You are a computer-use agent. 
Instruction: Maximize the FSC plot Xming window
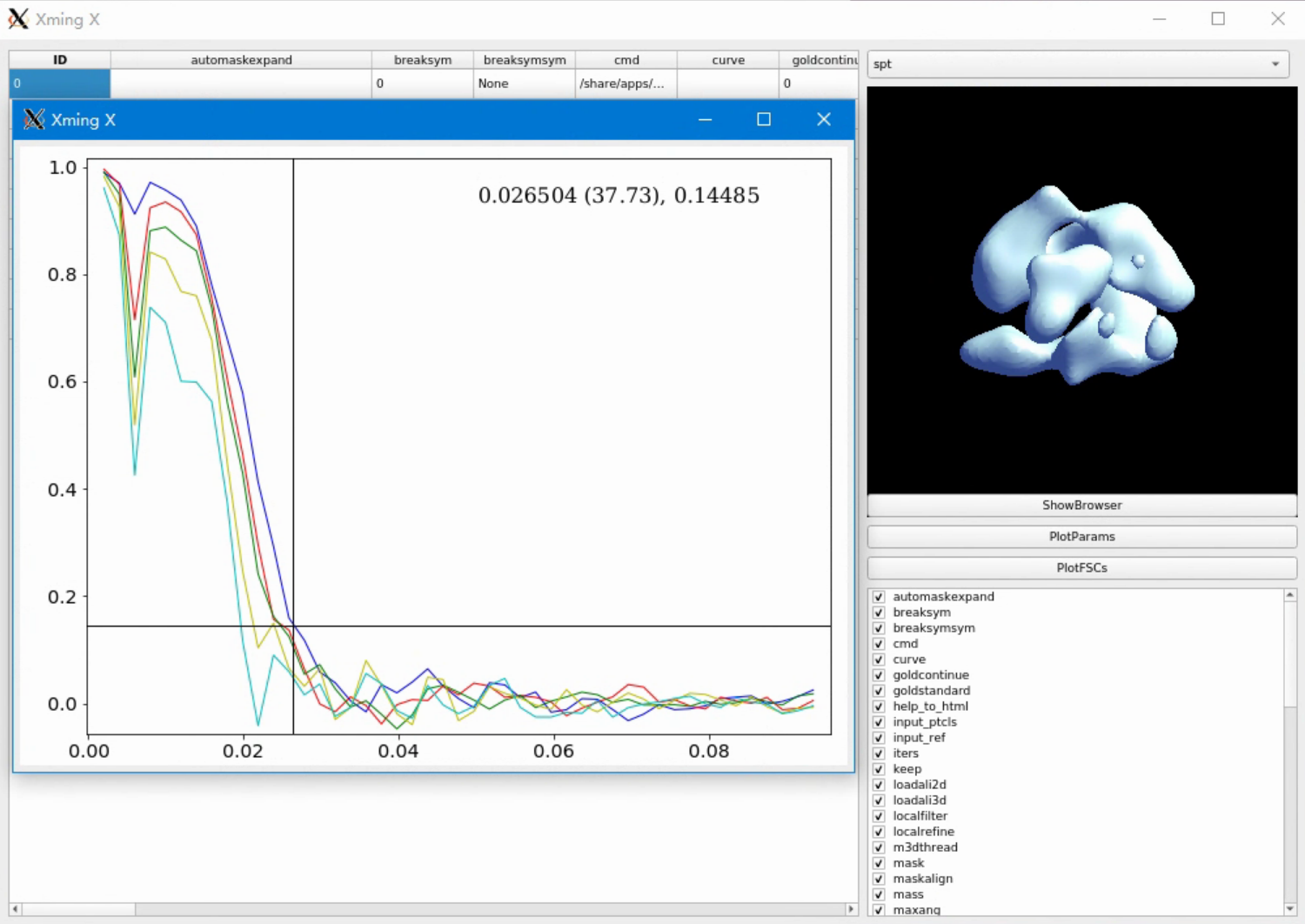pyautogui.click(x=764, y=119)
